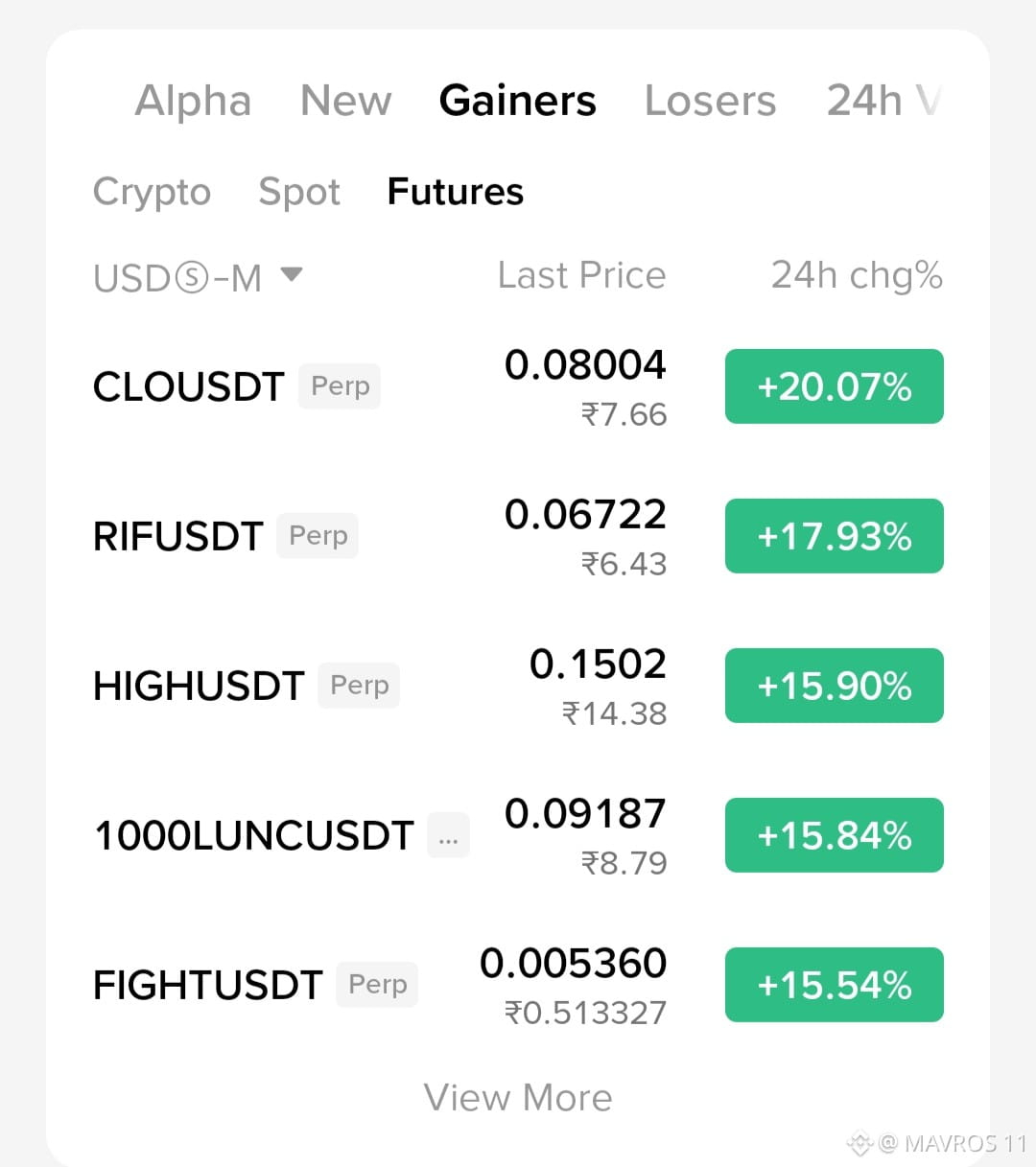Viewport: 1036px width, 1167px height.
Task: Select the Losers tab
Action: (x=710, y=101)
